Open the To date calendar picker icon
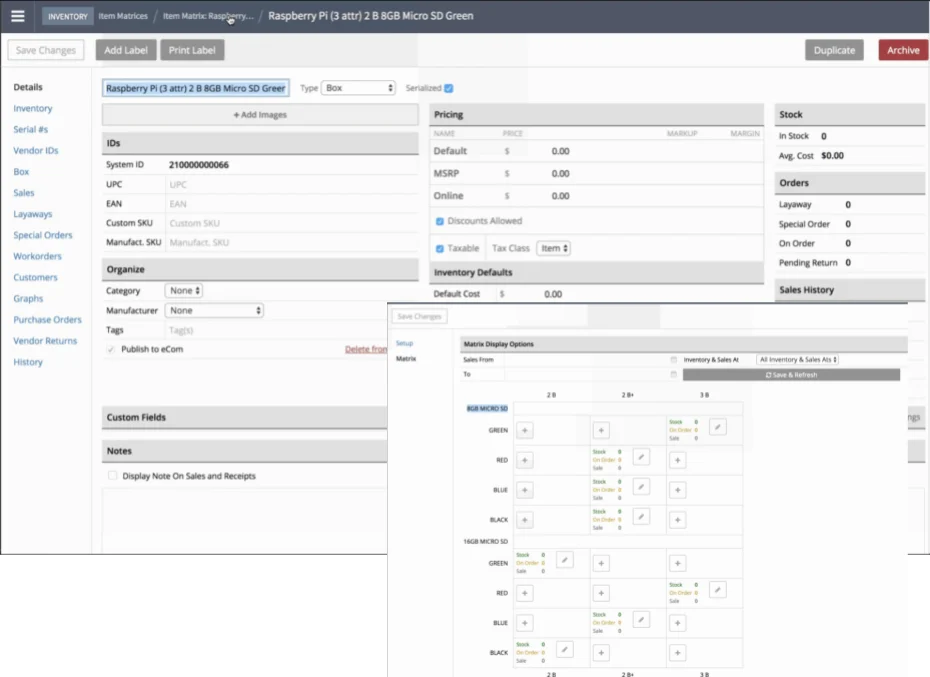The width and height of the screenshot is (930, 677). click(x=673, y=374)
